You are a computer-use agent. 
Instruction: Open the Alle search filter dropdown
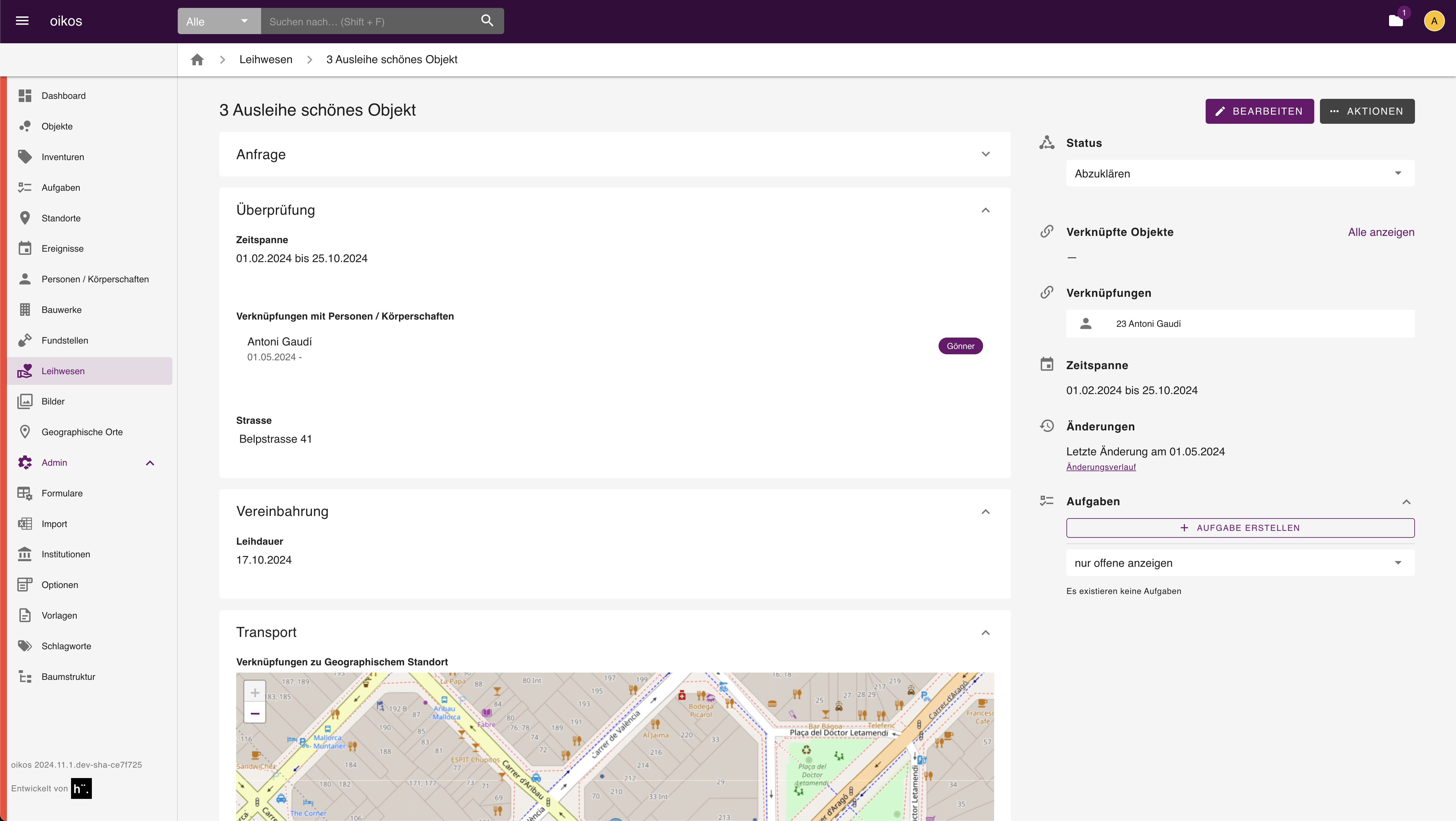tap(219, 21)
